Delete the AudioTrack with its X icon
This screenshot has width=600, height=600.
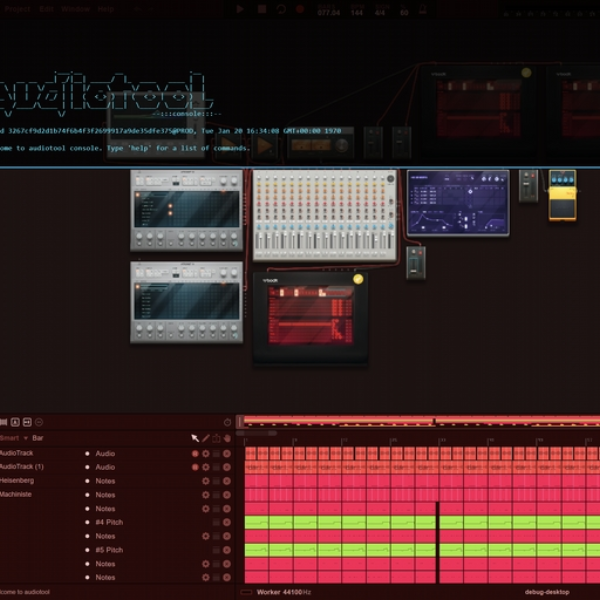227,454
